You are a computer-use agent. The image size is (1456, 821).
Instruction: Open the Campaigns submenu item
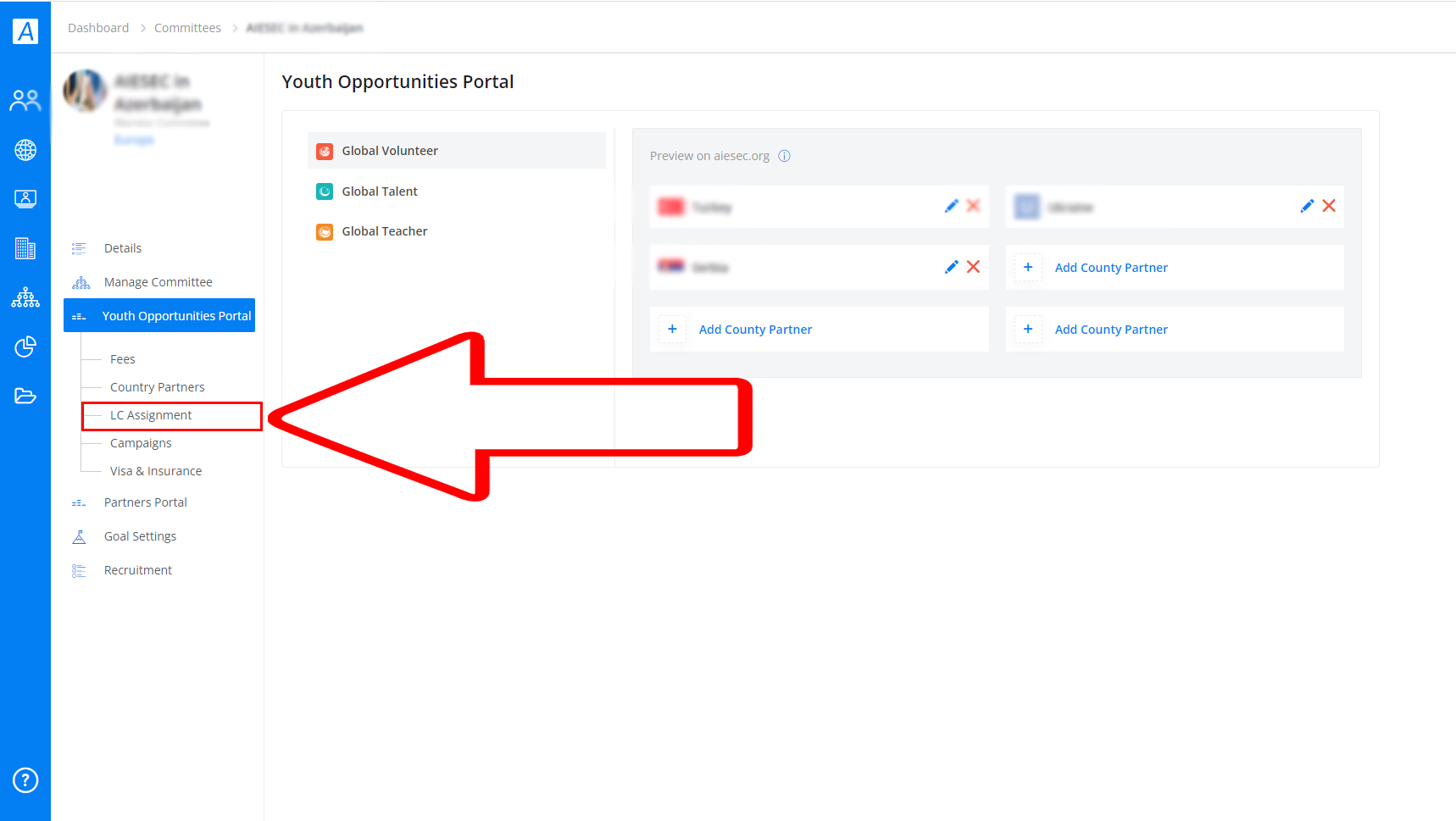pyautogui.click(x=141, y=443)
